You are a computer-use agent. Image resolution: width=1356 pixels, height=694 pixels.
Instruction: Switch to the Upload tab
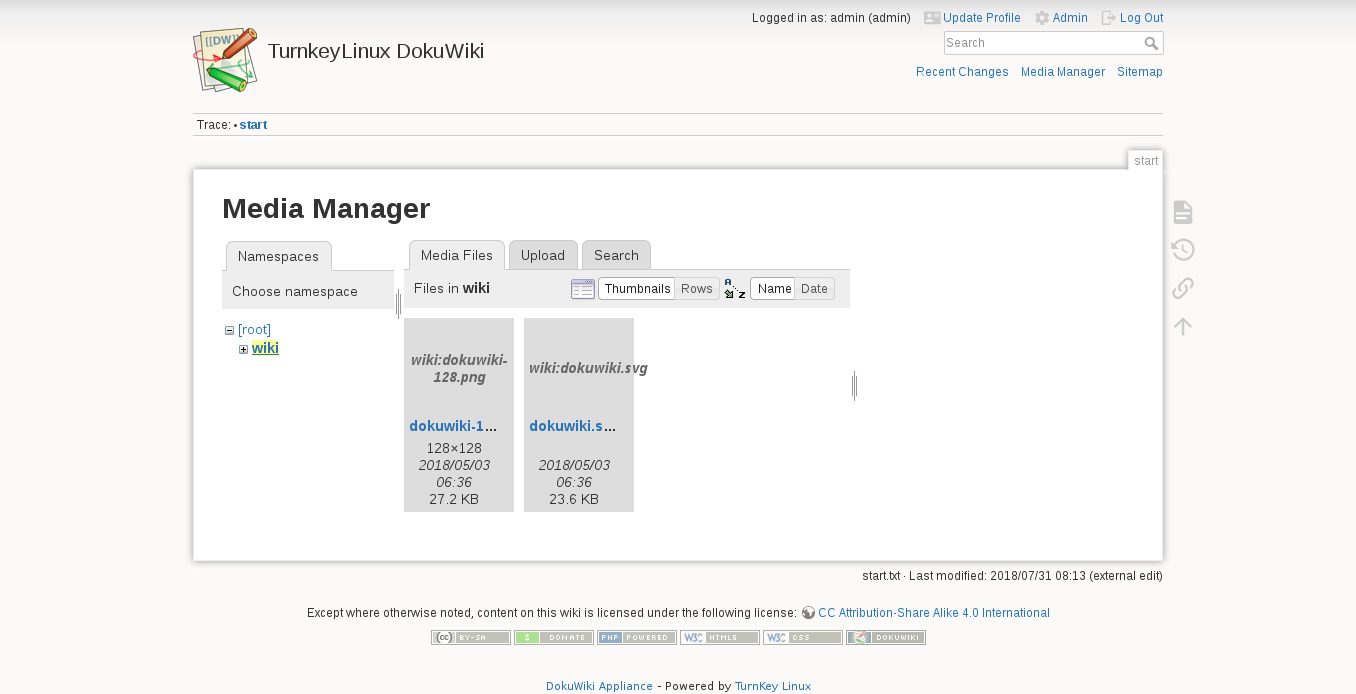tap(543, 255)
